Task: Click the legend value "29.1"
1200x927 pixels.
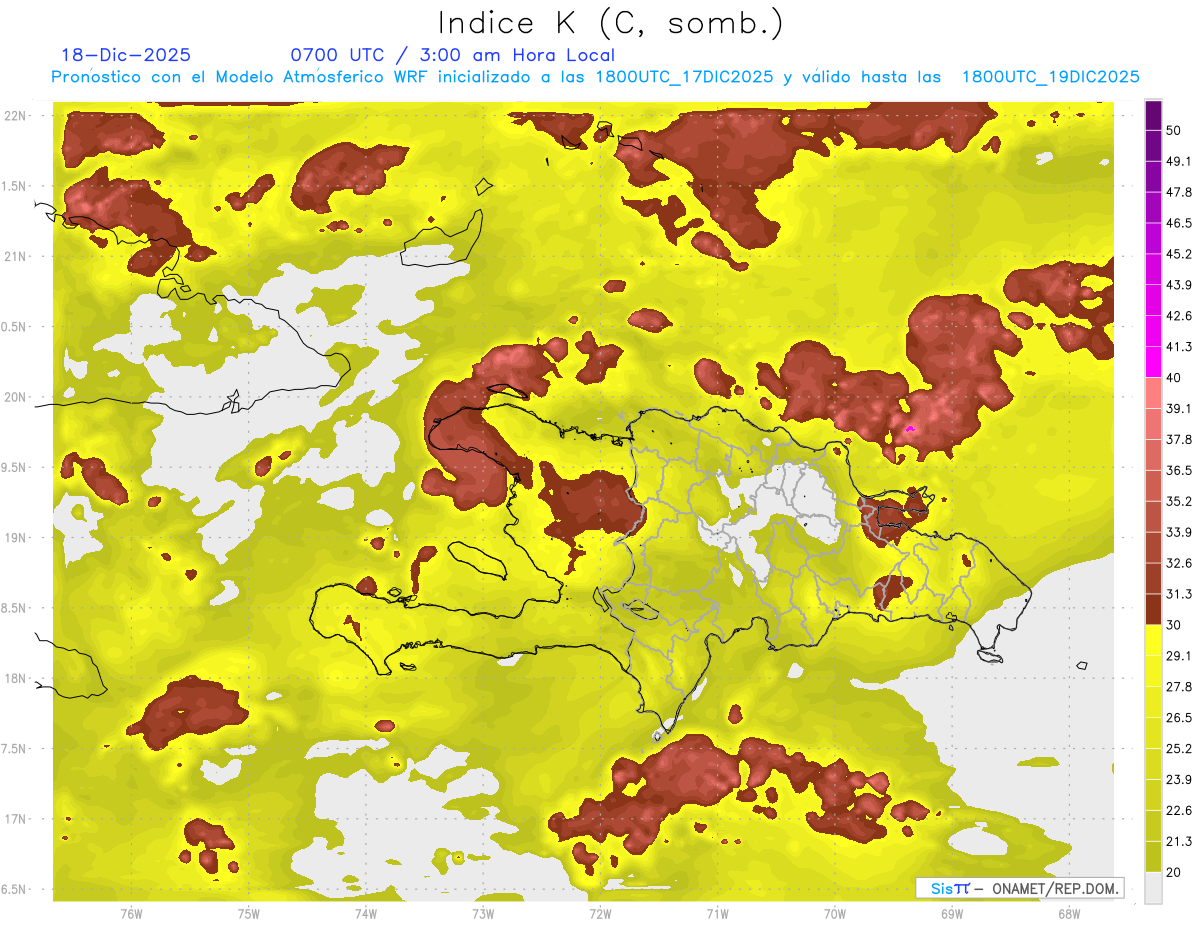Action: [1179, 656]
